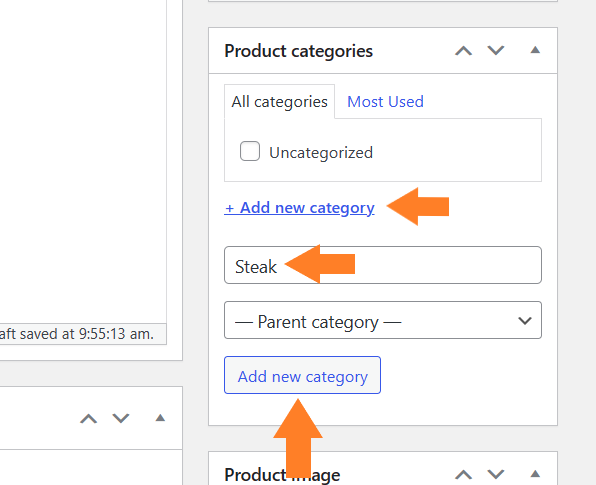The image size is (596, 485).
Task: Click the Add new category button
Action: click(x=302, y=375)
